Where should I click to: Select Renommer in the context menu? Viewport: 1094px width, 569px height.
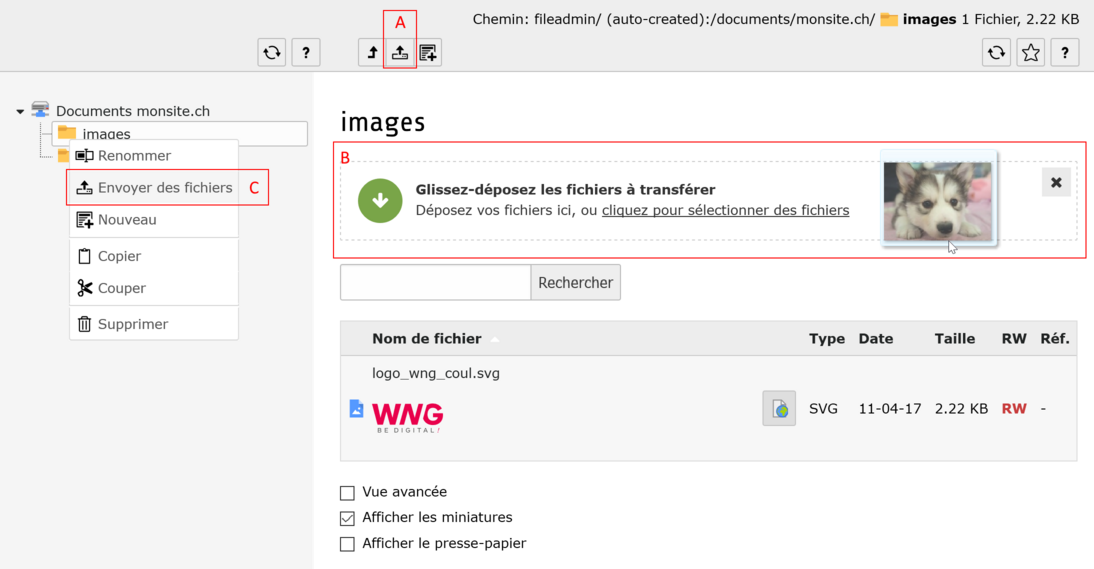click(134, 156)
